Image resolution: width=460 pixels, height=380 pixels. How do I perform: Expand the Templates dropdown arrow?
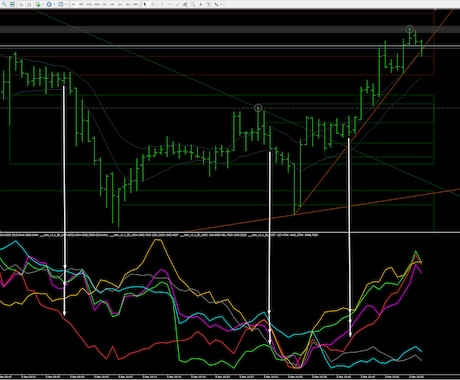pos(66,4)
